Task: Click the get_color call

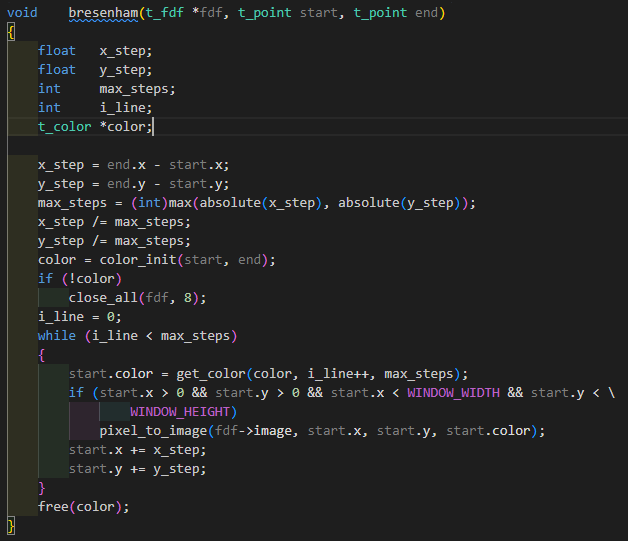Action: (322, 374)
